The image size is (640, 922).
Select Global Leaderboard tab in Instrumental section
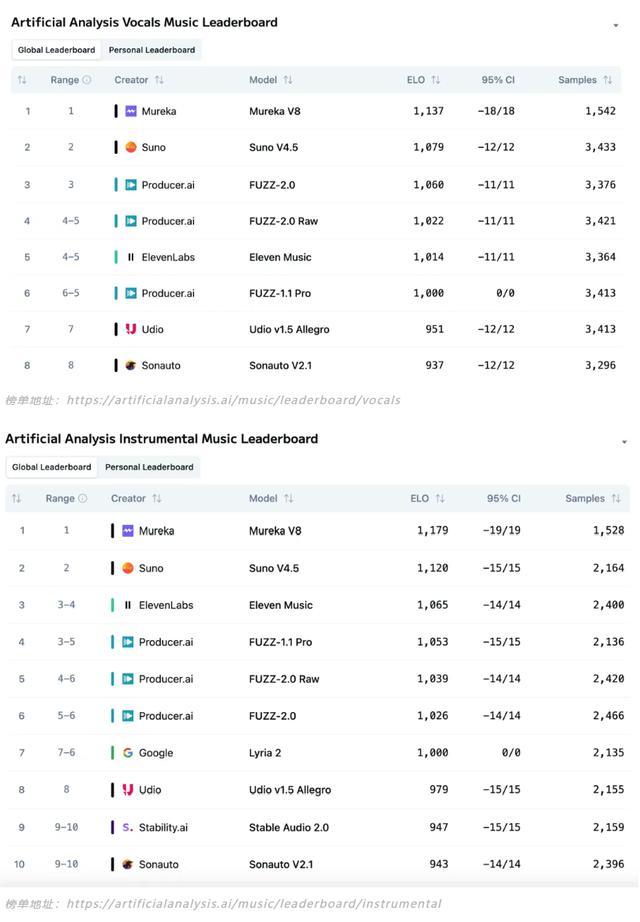(x=52, y=467)
